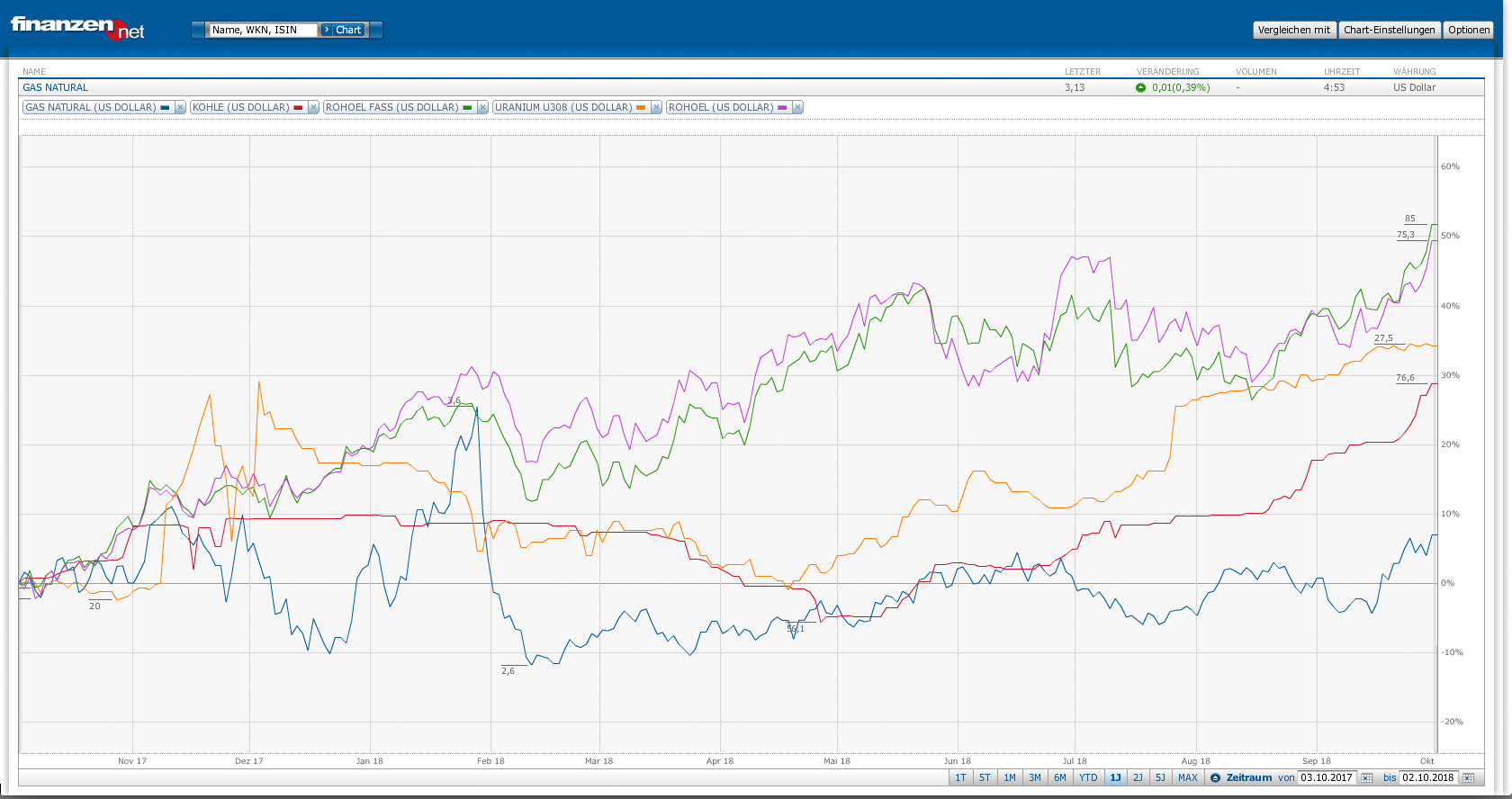Click the 'Nov 17' x-axis label
The image size is (1512, 799).
click(132, 761)
